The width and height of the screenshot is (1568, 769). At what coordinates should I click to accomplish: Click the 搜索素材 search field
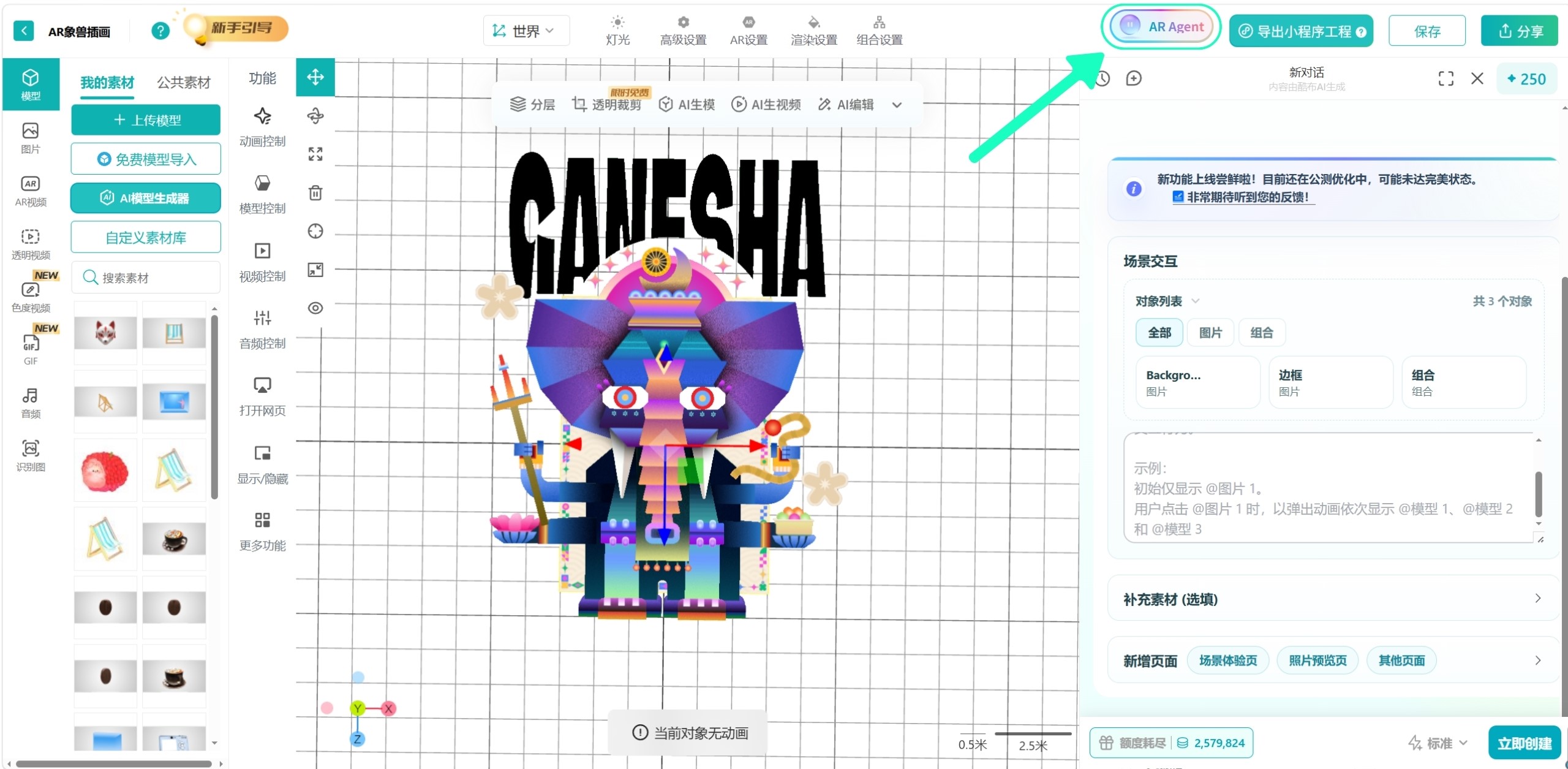click(146, 278)
